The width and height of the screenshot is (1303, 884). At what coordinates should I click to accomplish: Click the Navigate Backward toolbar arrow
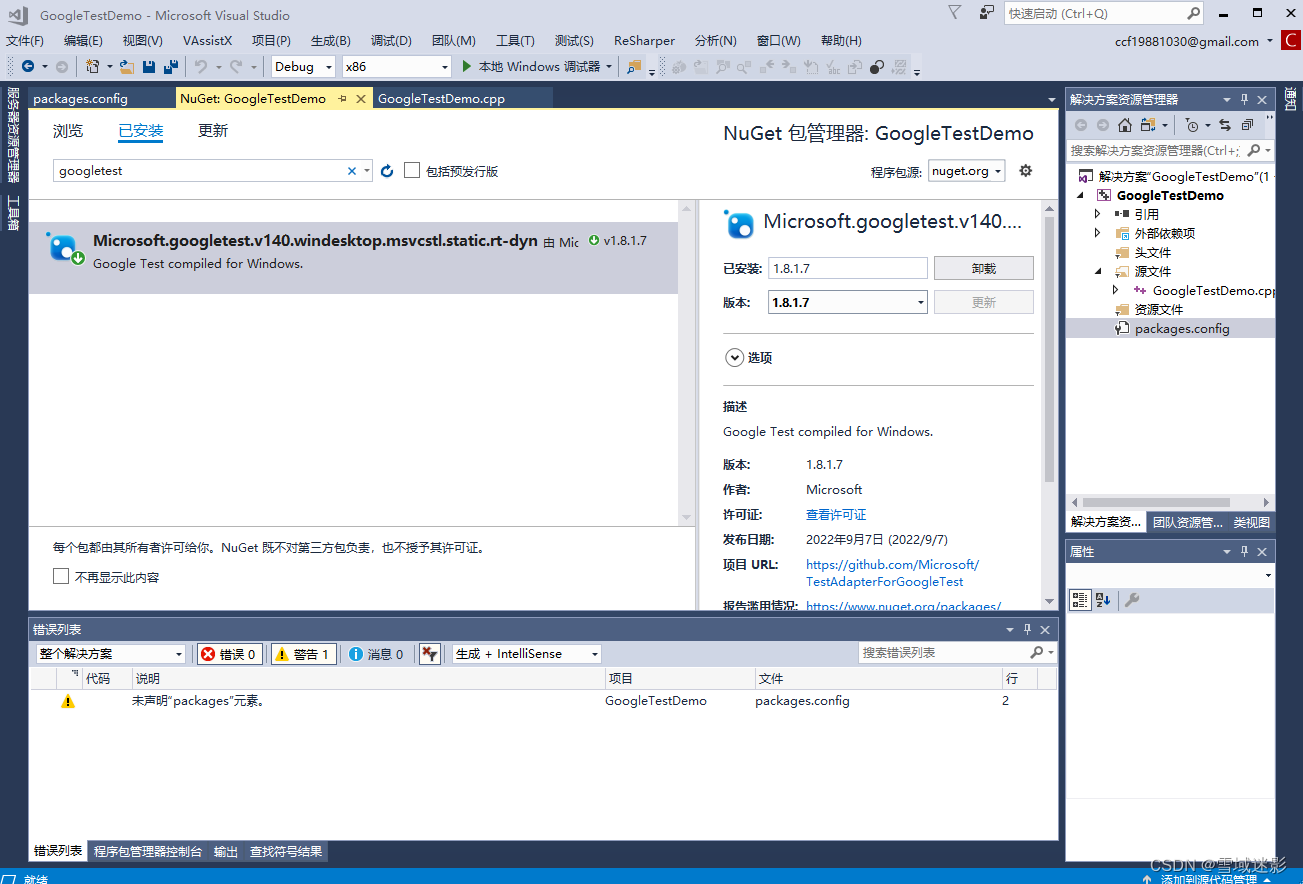[29, 66]
